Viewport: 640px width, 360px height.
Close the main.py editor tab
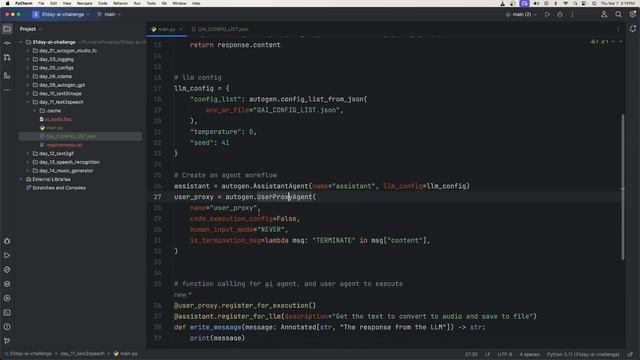(181, 29)
